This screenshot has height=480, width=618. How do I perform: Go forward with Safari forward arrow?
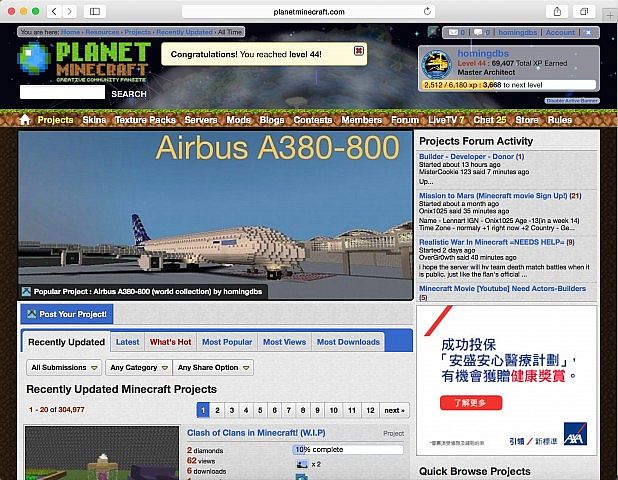pyautogui.click(x=69, y=11)
